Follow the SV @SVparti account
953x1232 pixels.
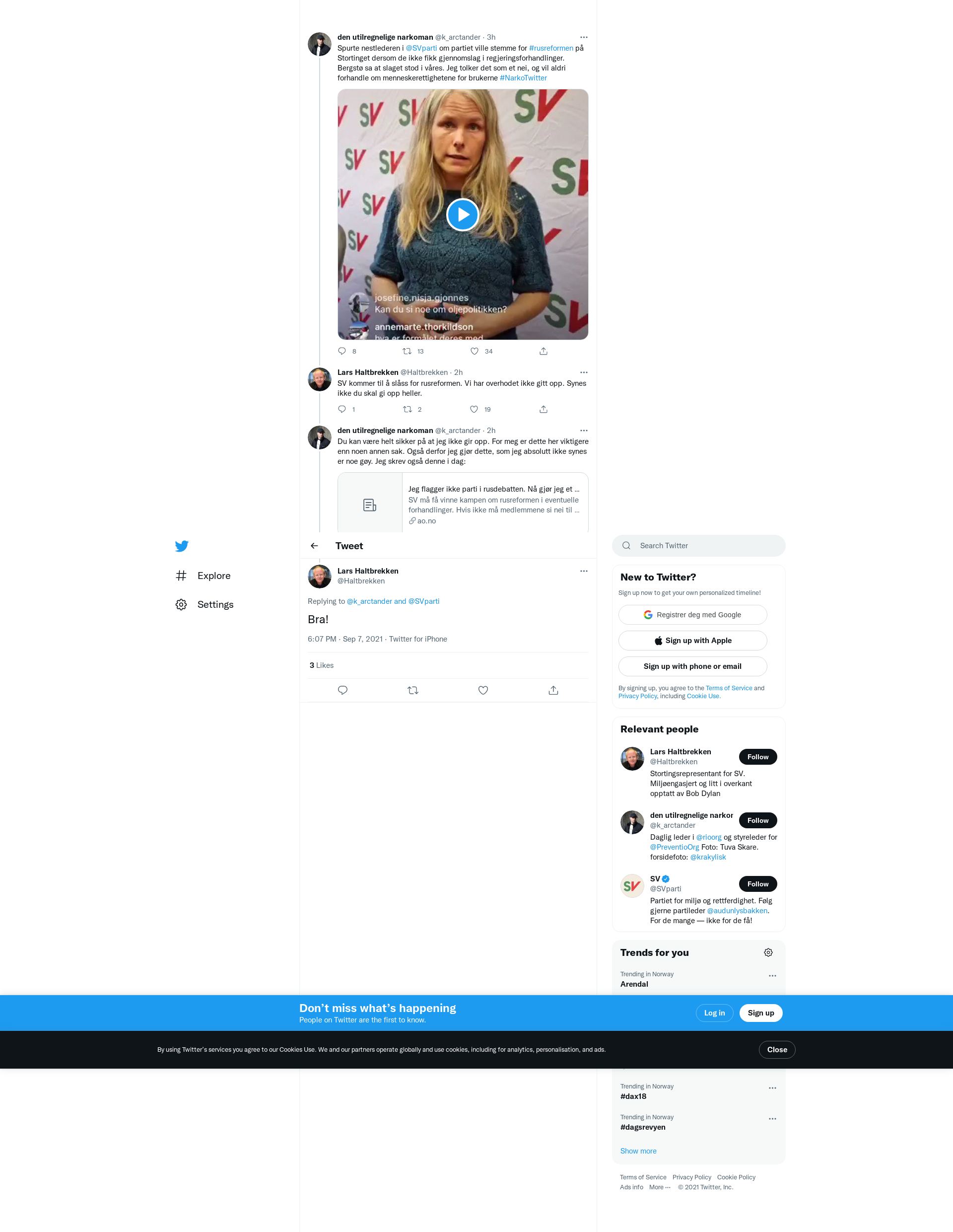757,884
